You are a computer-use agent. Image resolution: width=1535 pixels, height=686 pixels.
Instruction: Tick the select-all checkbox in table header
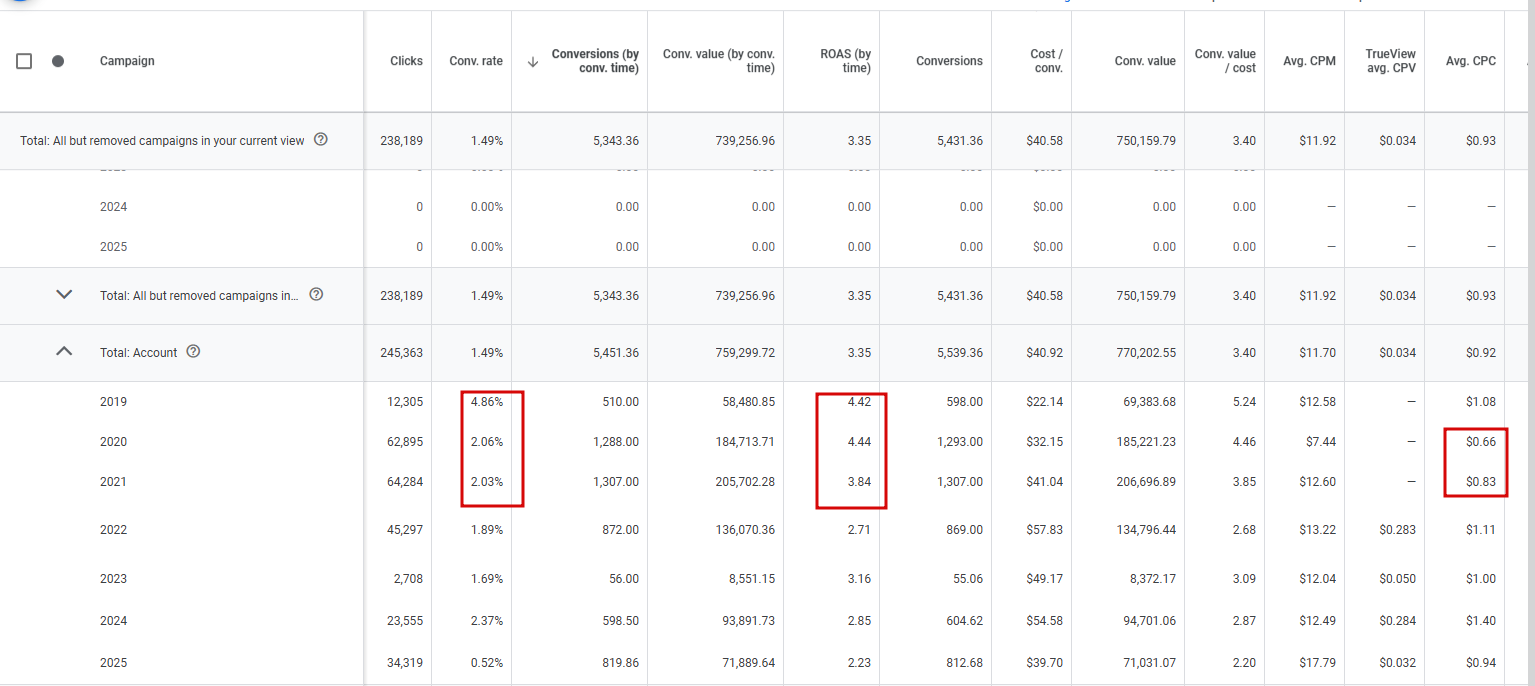(24, 61)
